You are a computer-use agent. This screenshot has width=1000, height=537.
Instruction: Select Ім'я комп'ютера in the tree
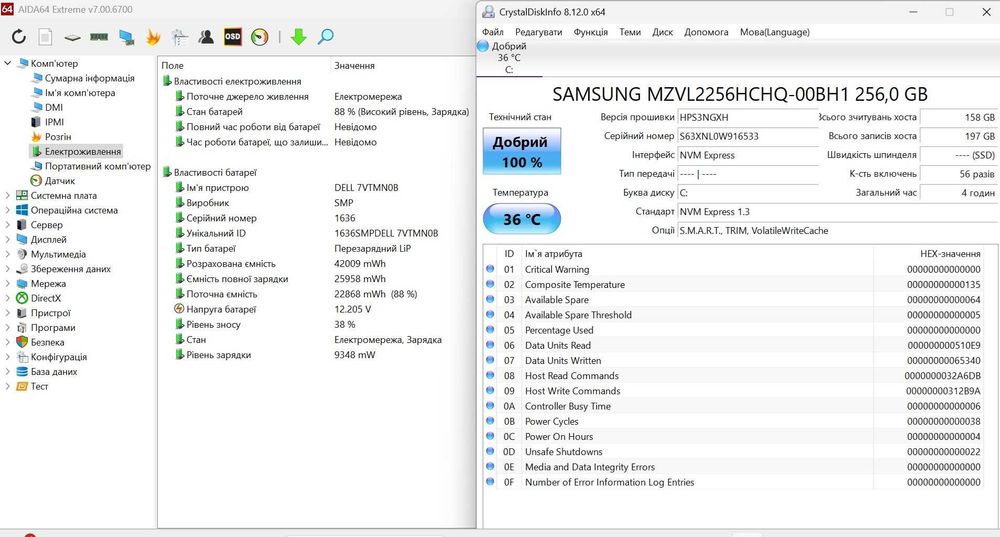tap(80, 92)
